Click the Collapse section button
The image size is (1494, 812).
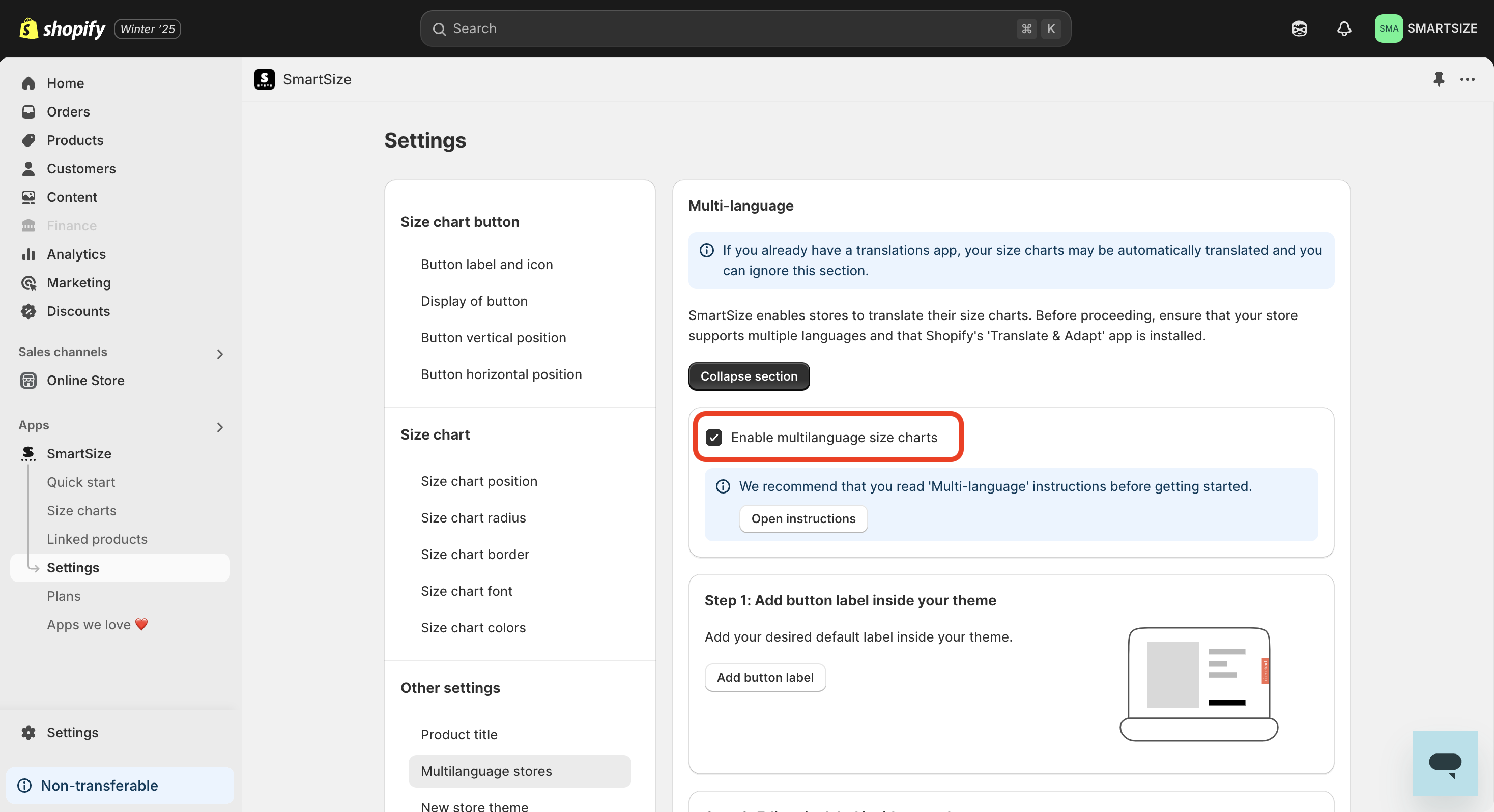coord(749,376)
